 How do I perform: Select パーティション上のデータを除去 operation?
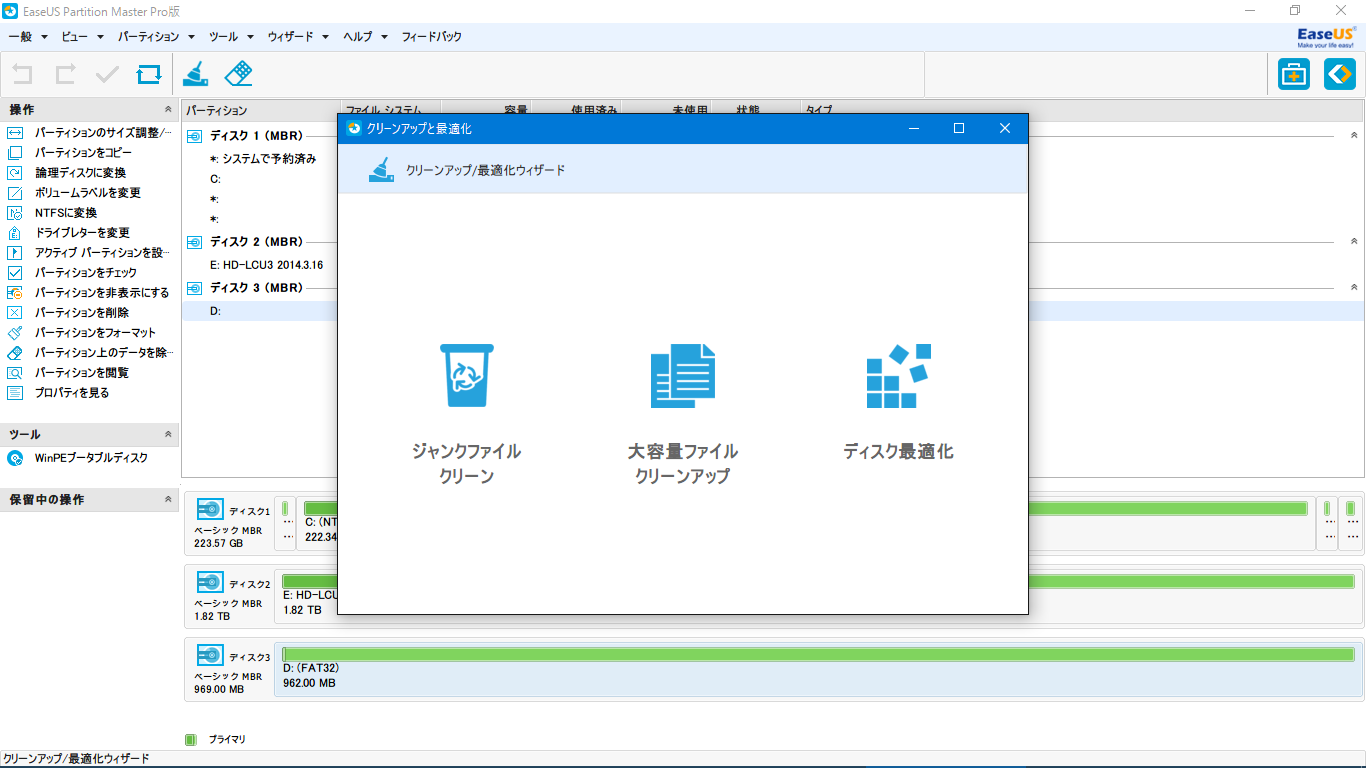90,353
